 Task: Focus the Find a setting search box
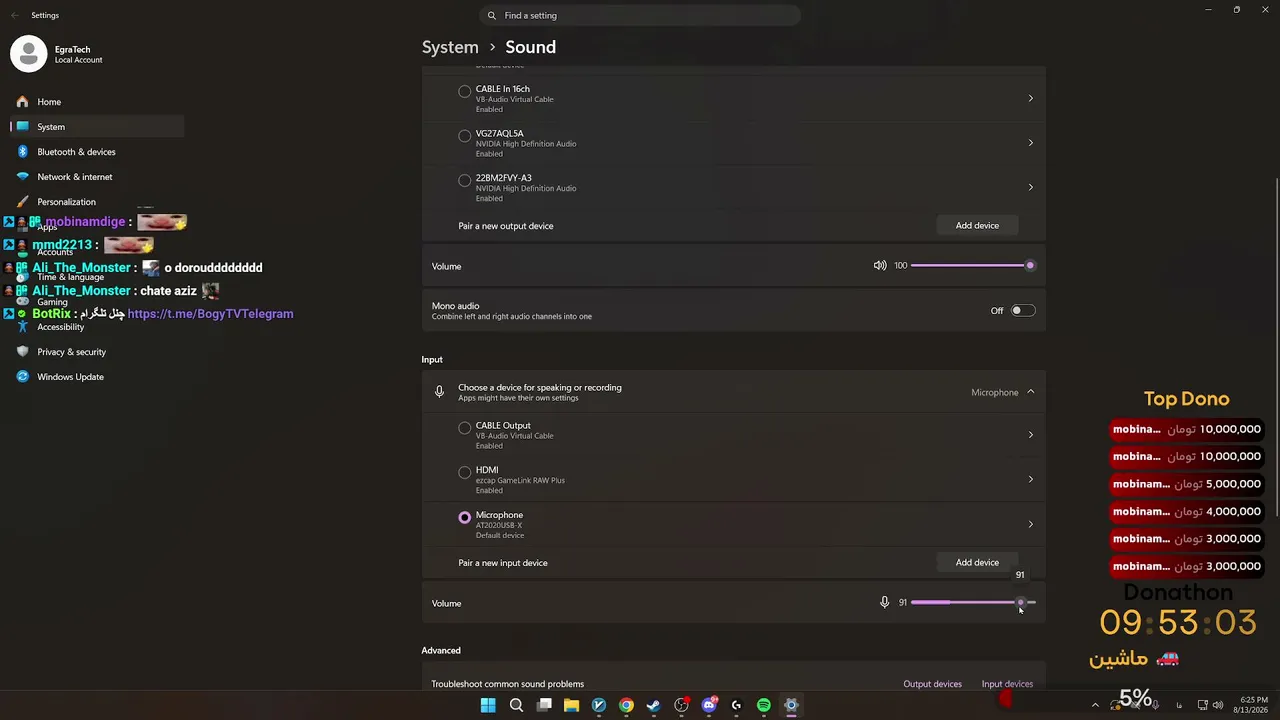[640, 16]
